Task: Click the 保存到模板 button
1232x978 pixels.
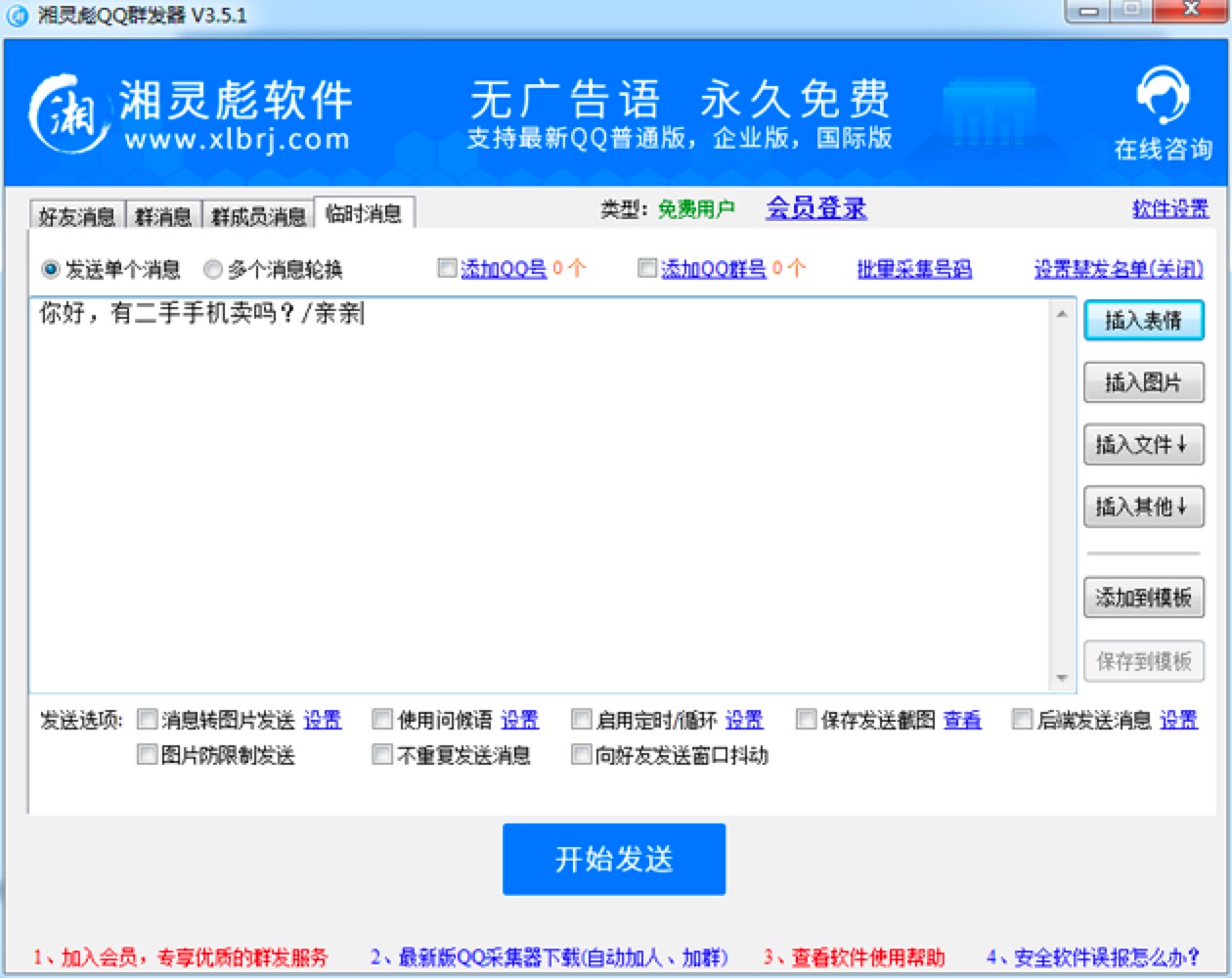Action: coord(1143,661)
